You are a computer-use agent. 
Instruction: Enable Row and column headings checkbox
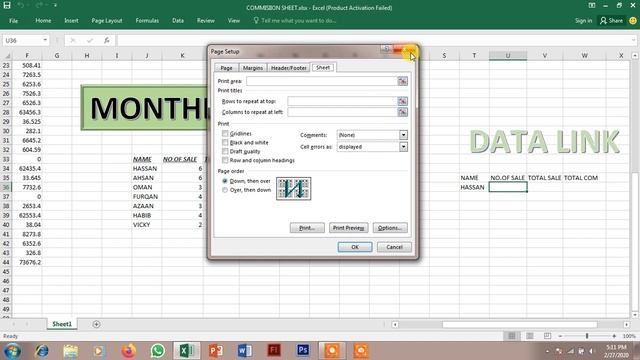click(x=225, y=160)
